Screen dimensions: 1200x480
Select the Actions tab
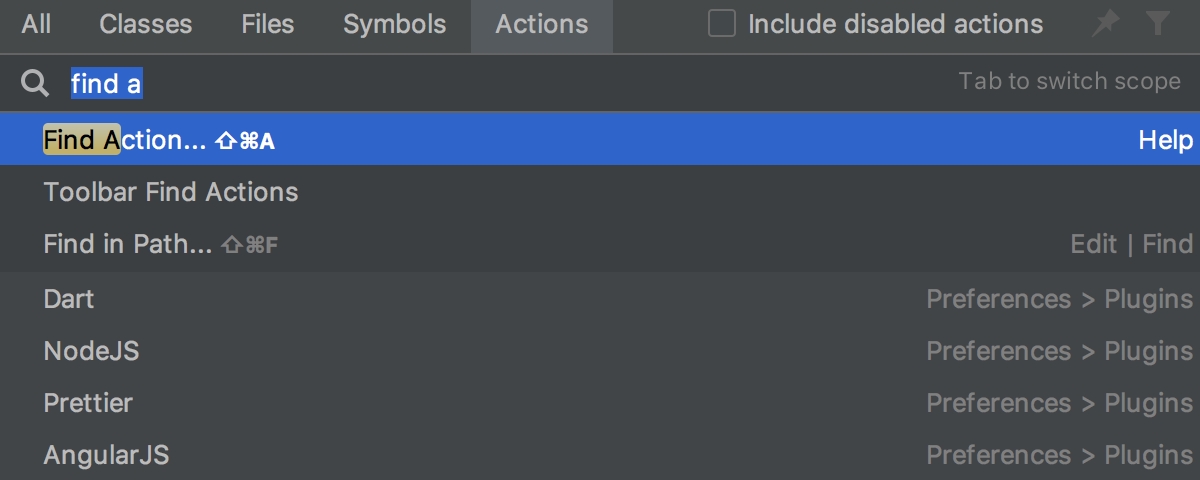[x=542, y=25]
